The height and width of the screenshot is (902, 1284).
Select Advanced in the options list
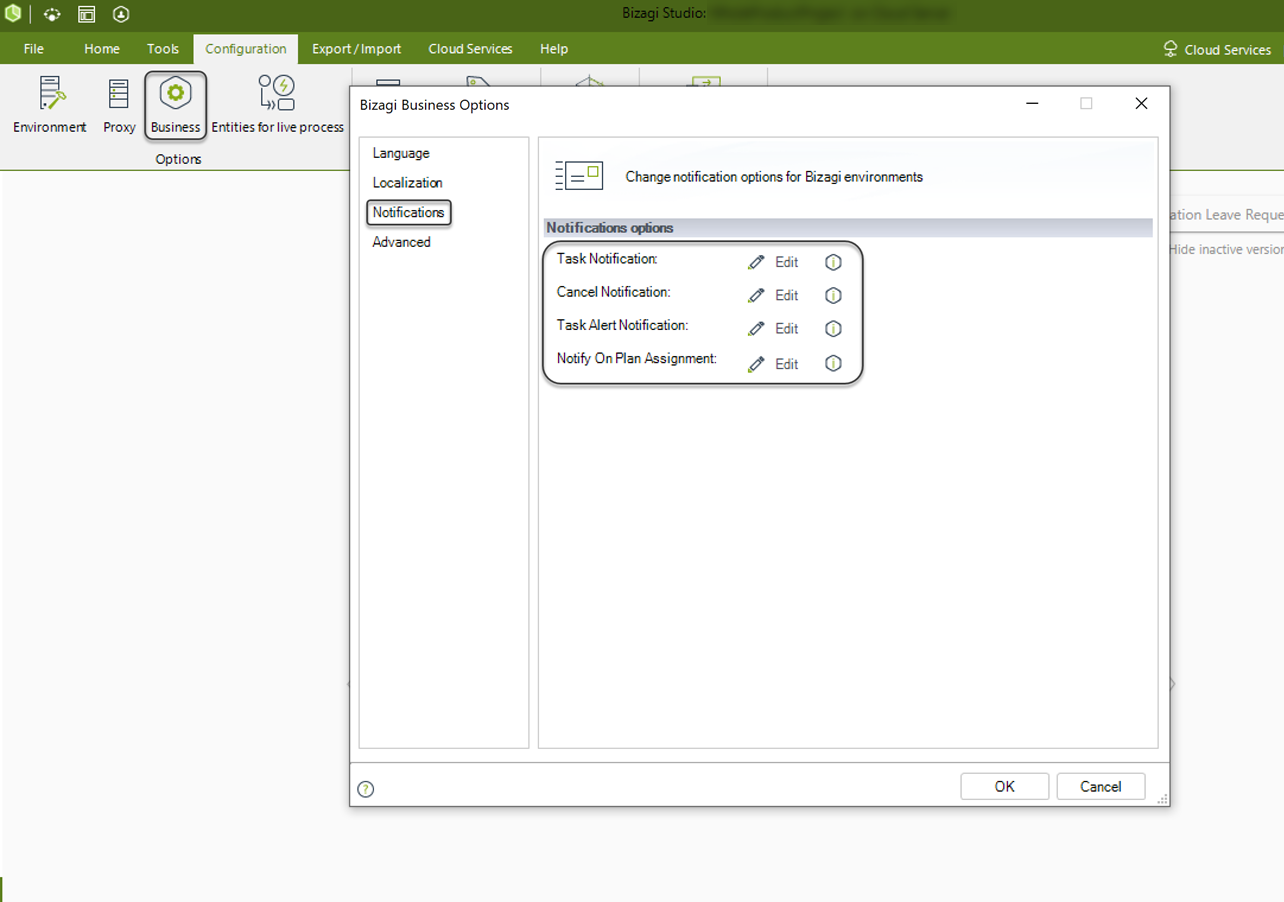click(x=401, y=242)
